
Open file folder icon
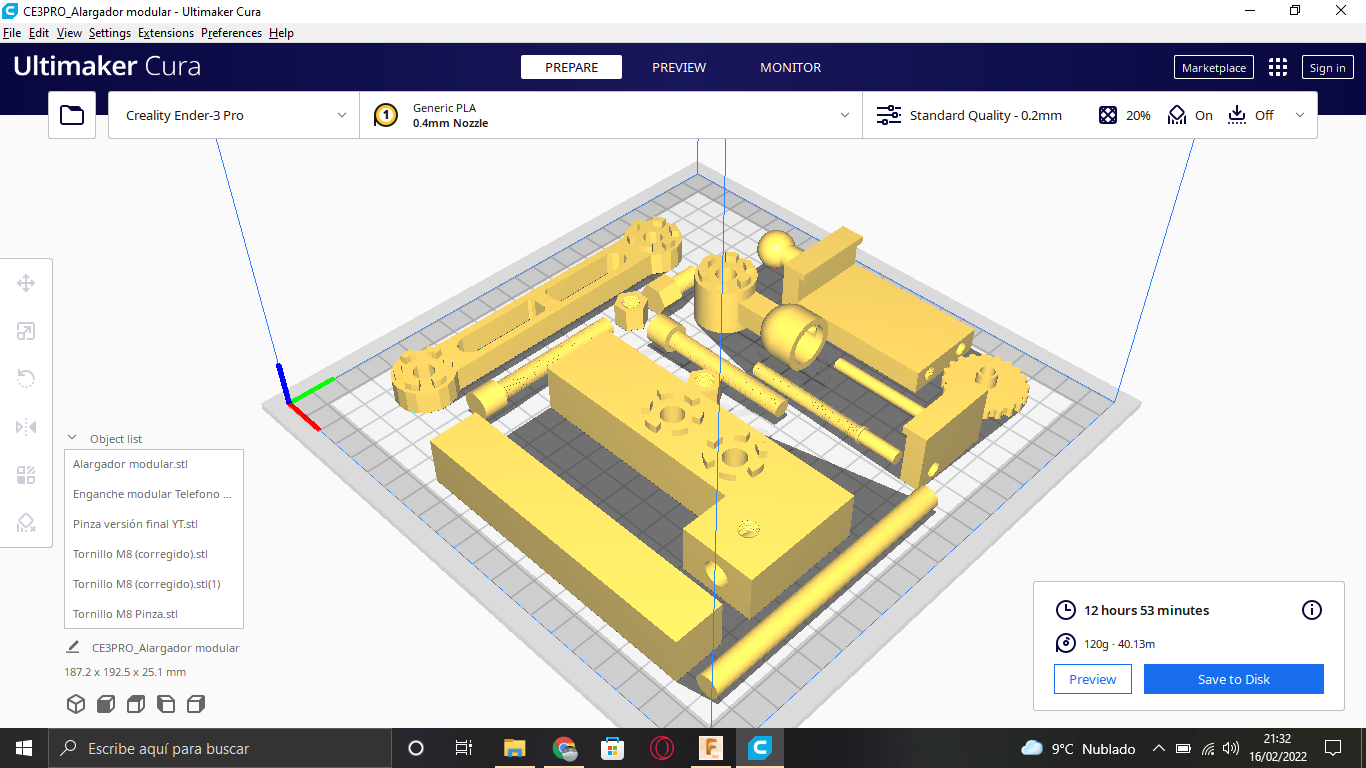pyautogui.click(x=72, y=115)
